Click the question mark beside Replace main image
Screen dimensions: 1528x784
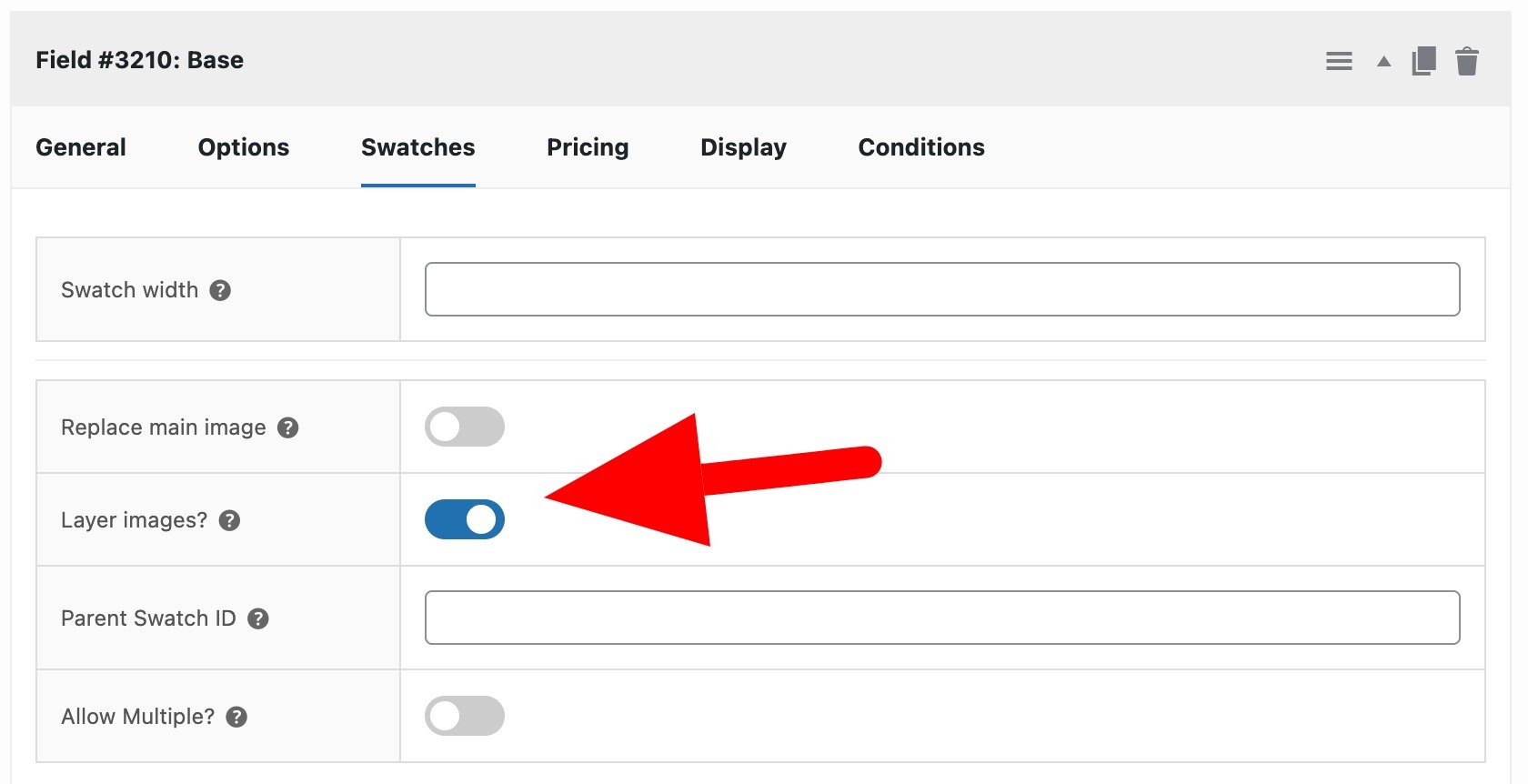tap(288, 427)
